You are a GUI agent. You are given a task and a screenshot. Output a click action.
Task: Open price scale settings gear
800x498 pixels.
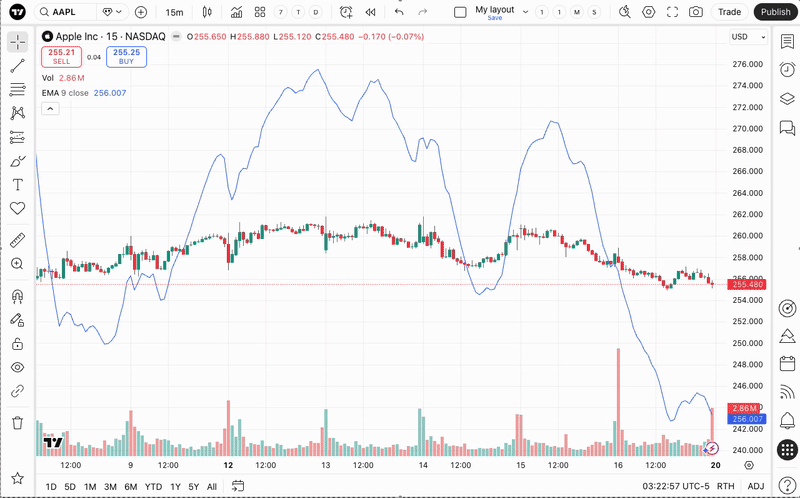(748, 465)
